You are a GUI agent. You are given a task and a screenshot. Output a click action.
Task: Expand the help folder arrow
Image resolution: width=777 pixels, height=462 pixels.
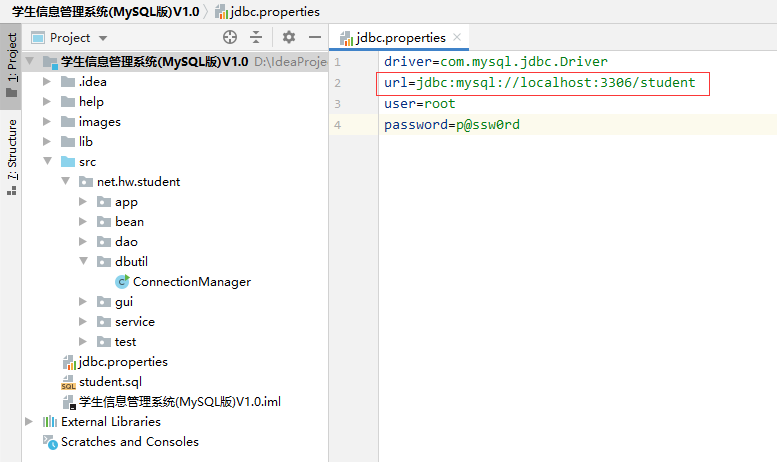pyautogui.click(x=47, y=102)
